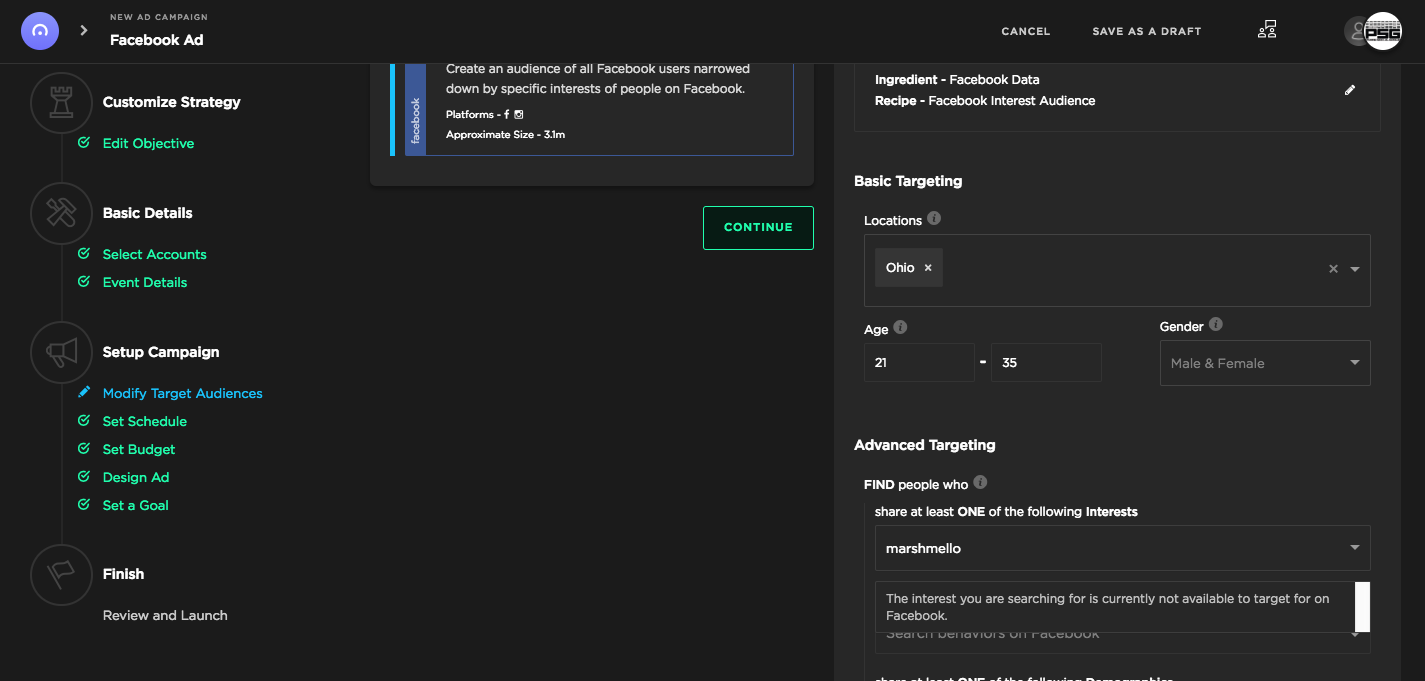
Task: Click the check icon beside Select Accounts
Action: (84, 254)
